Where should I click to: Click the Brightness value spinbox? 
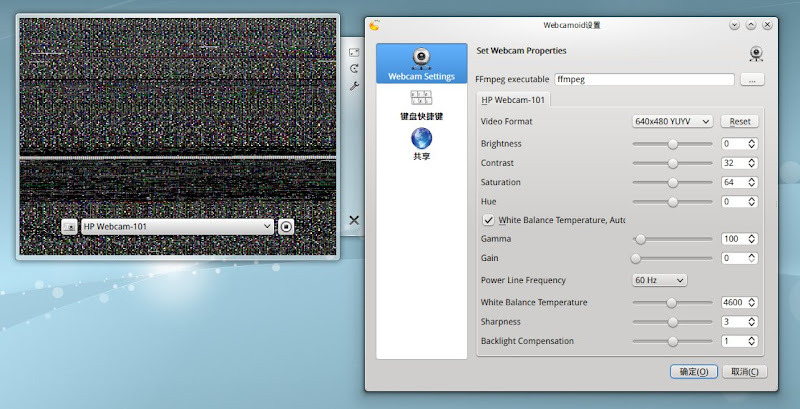(739, 144)
